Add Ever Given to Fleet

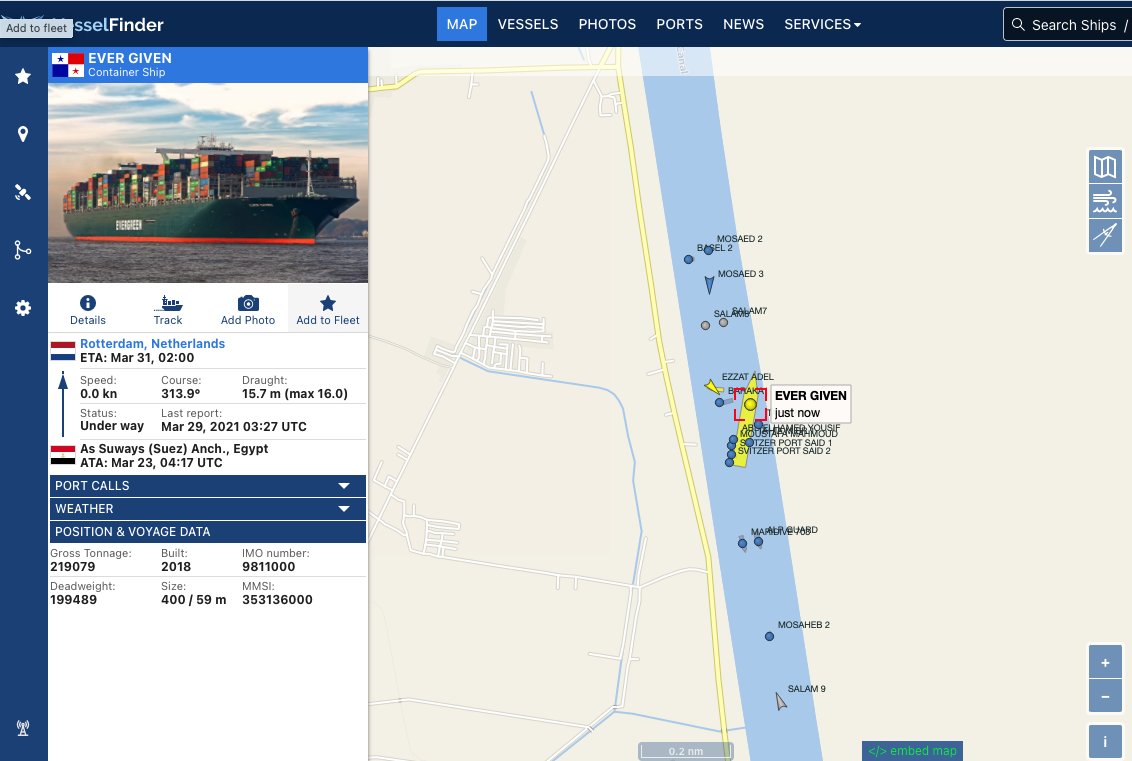coord(328,310)
